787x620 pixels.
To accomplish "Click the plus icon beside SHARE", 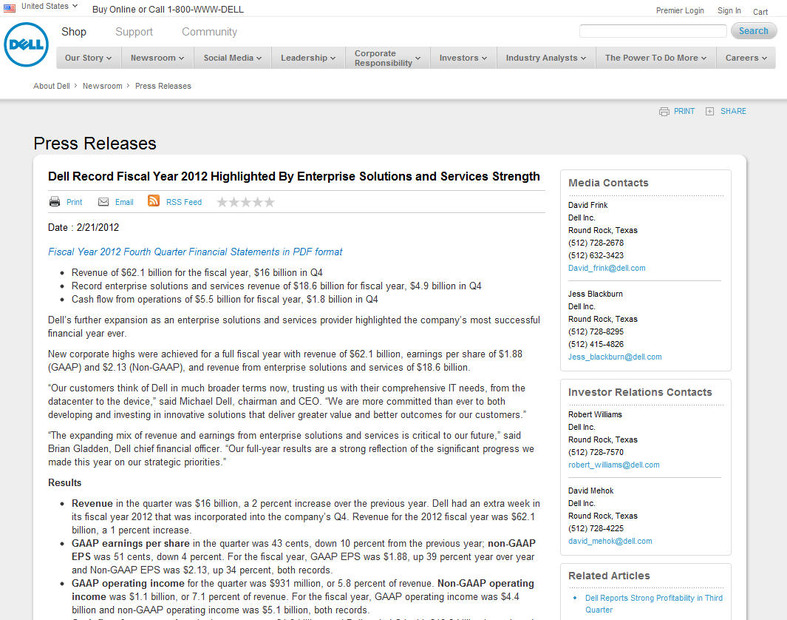I will pos(709,111).
